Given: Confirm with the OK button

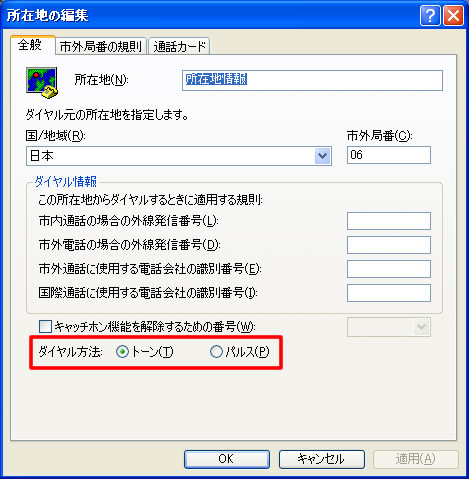Looking at the screenshot, I should pyautogui.click(x=227, y=459).
